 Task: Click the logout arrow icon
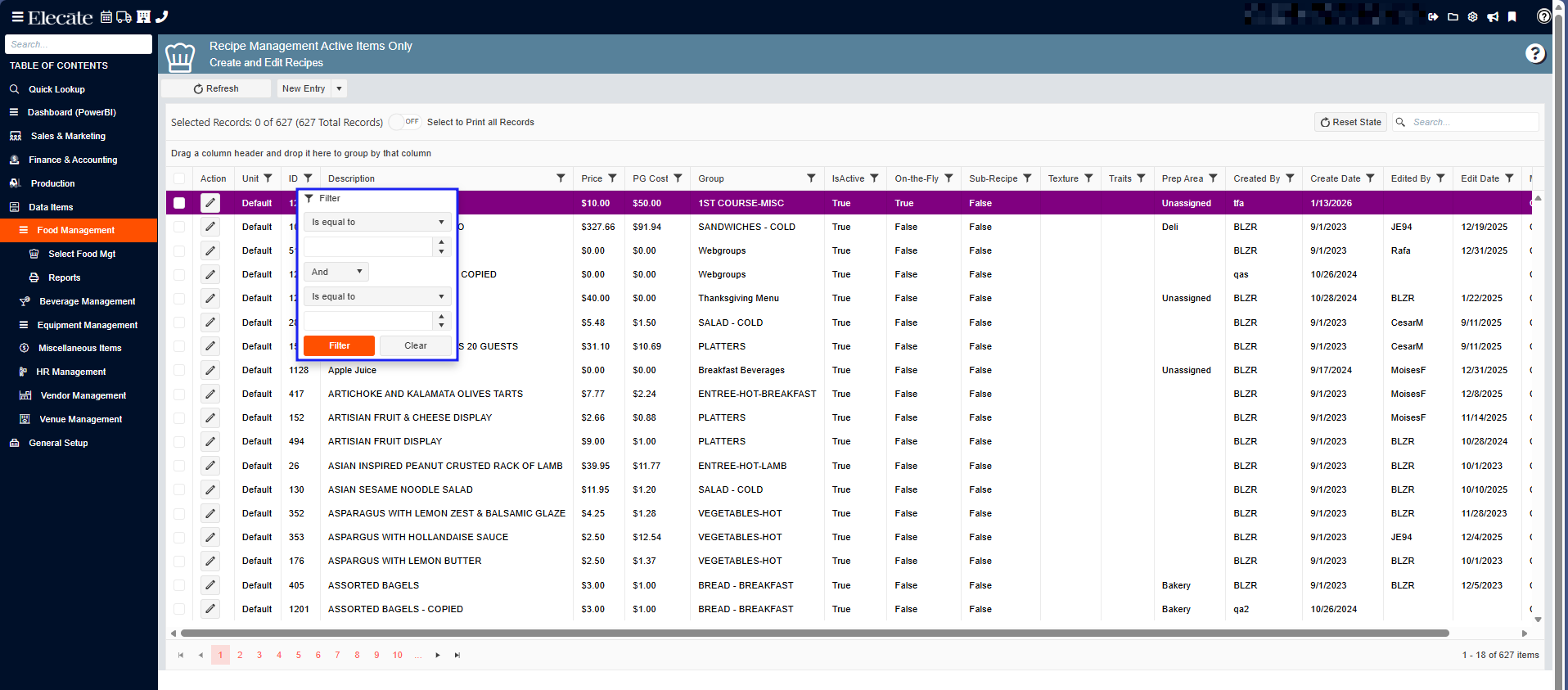point(1433,17)
